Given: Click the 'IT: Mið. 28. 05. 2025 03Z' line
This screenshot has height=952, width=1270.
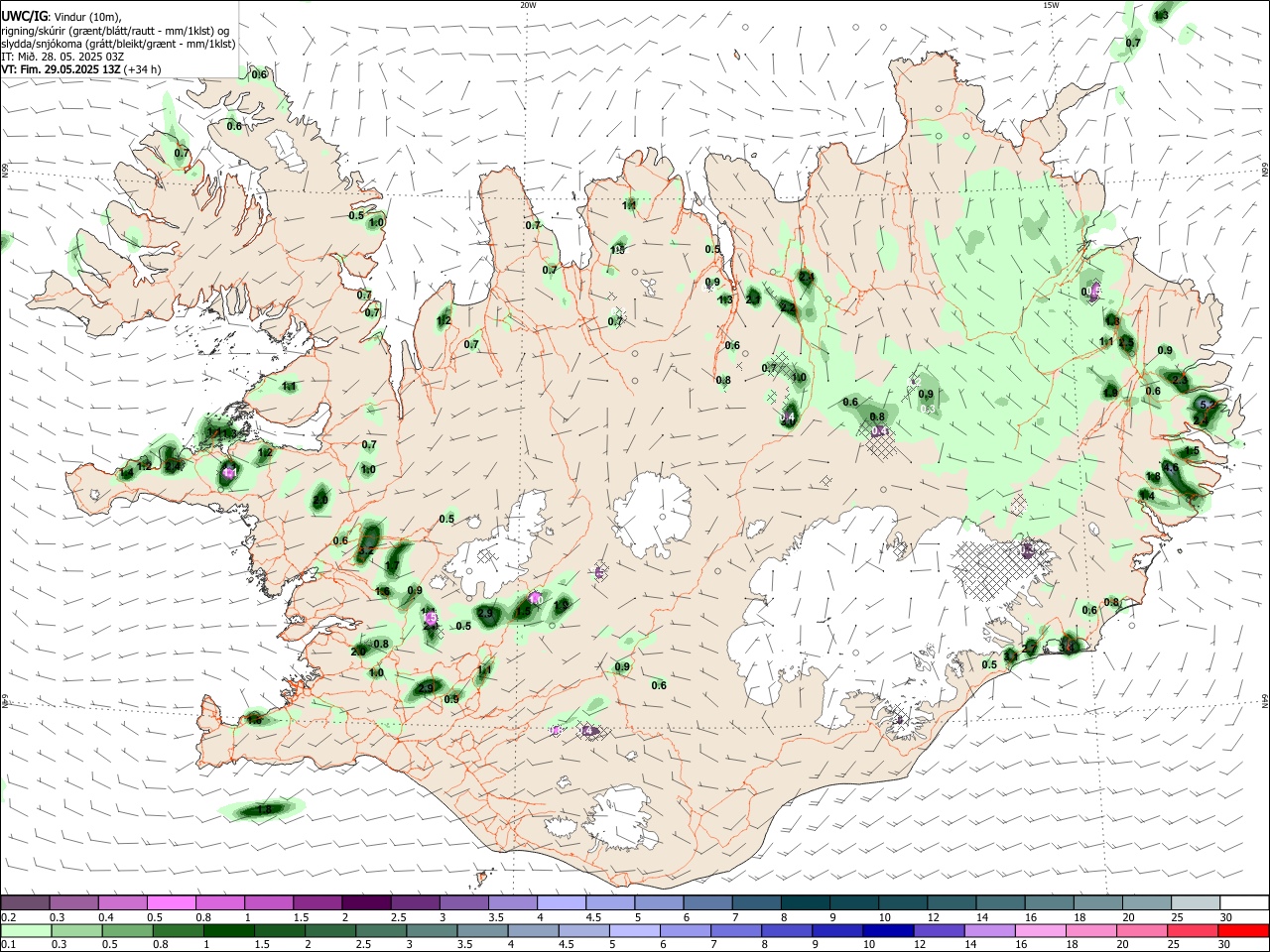Looking at the screenshot, I should pyautogui.click(x=63, y=57).
